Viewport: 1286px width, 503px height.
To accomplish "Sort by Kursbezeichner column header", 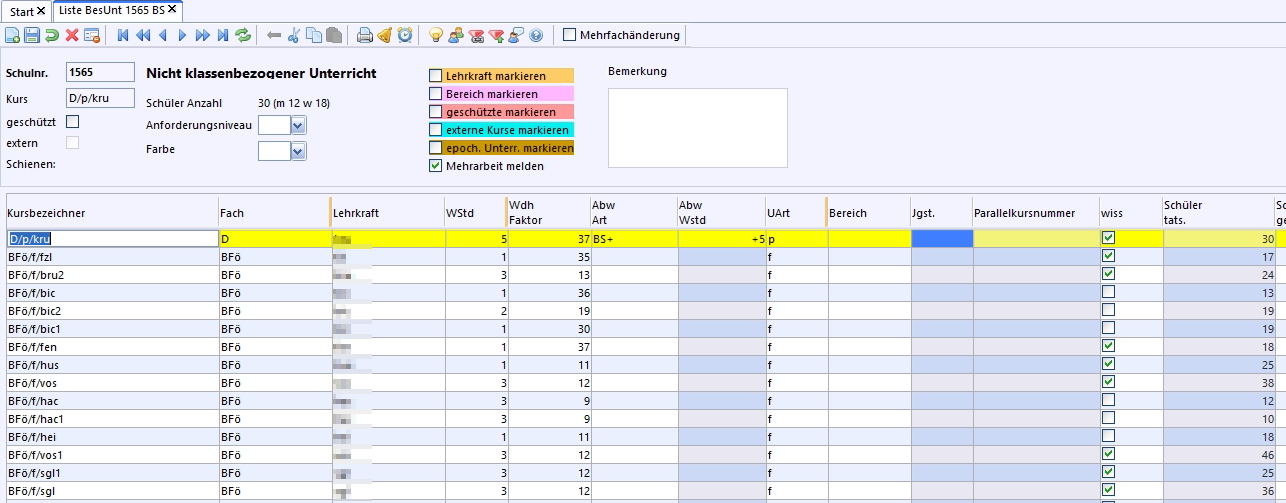I will pyautogui.click(x=112, y=213).
